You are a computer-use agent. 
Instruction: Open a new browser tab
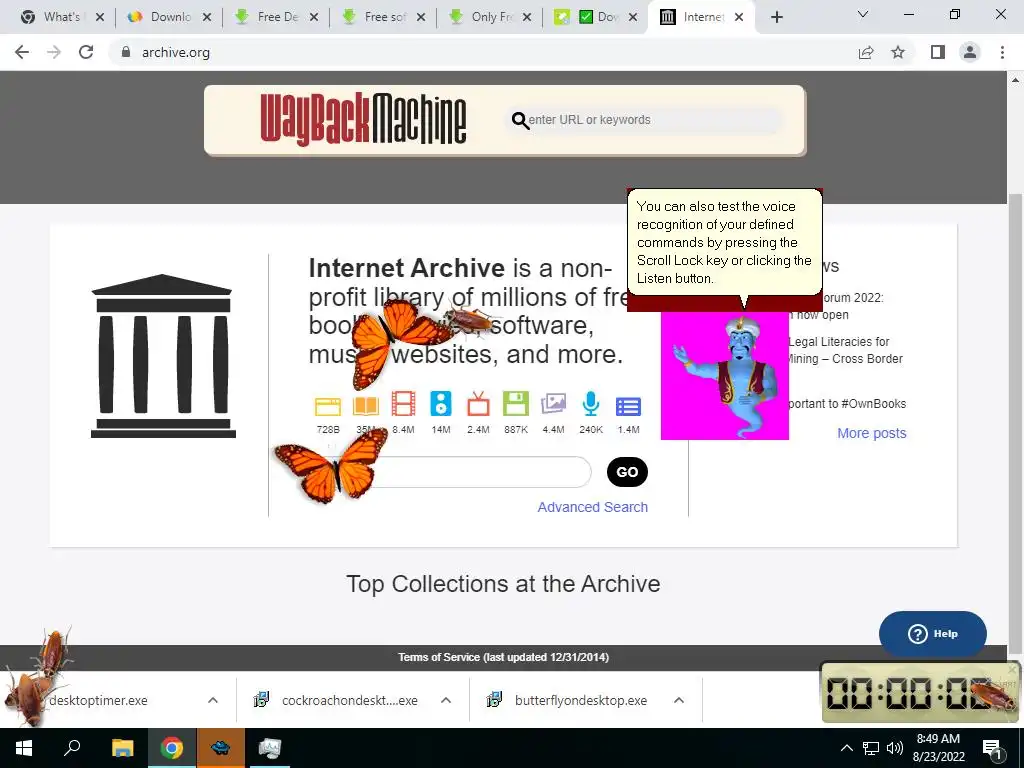point(776,18)
